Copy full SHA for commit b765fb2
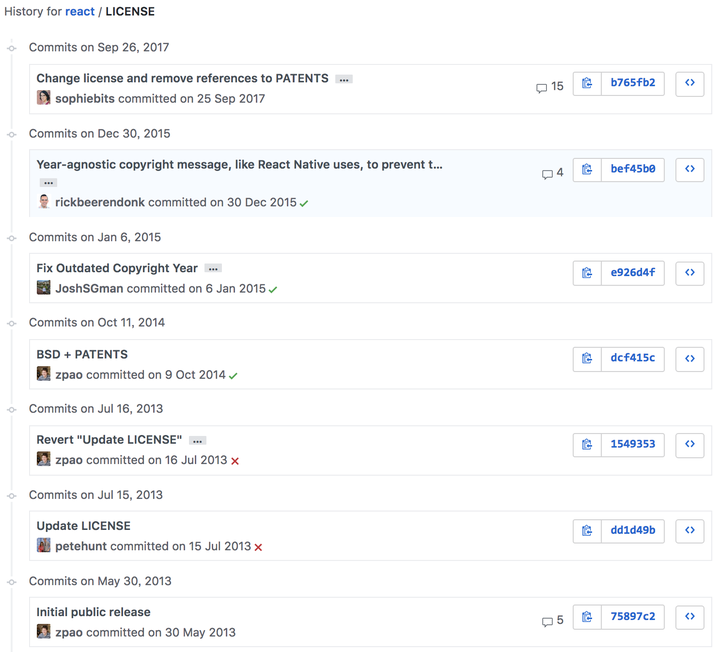 [587, 83]
